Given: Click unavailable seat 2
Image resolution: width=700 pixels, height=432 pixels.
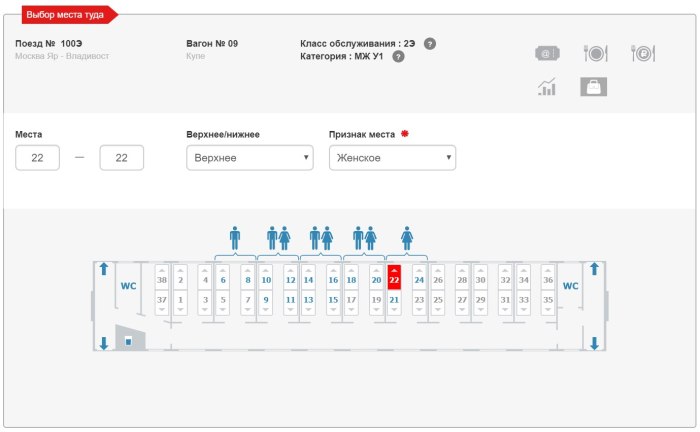Looking at the screenshot, I should [x=180, y=277].
